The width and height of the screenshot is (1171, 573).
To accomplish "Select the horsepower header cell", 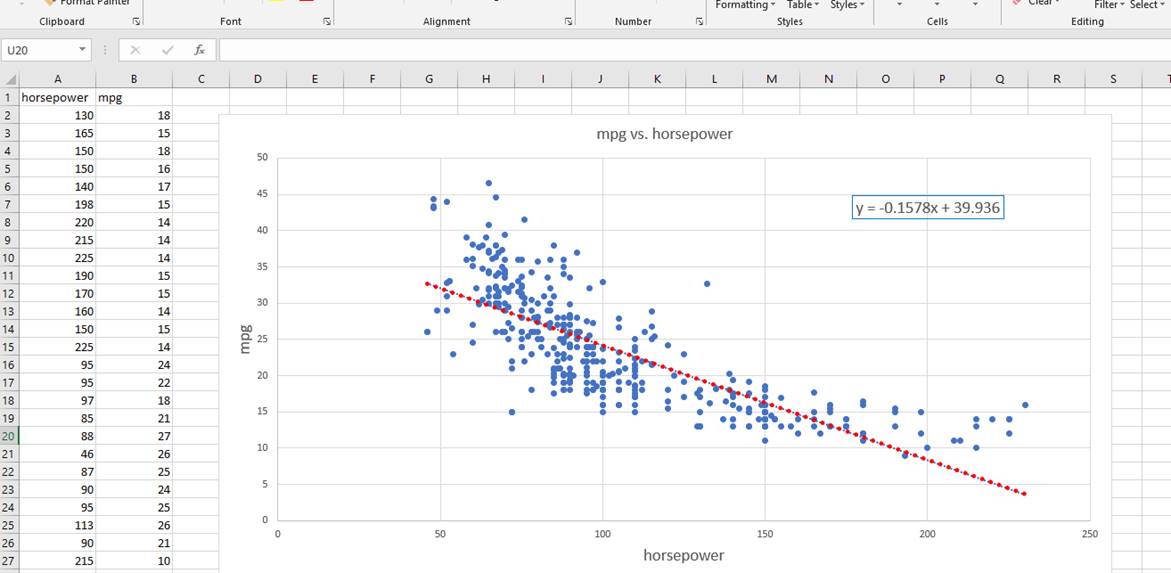I will (58, 97).
